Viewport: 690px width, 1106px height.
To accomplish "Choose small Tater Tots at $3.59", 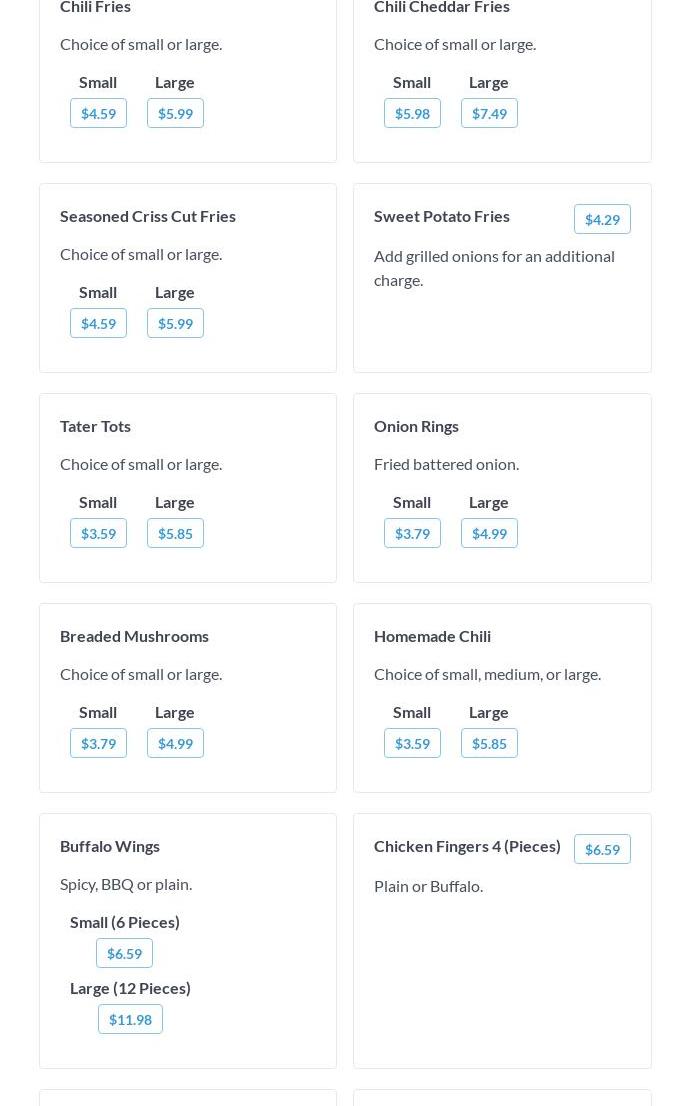I will pos(98,533).
